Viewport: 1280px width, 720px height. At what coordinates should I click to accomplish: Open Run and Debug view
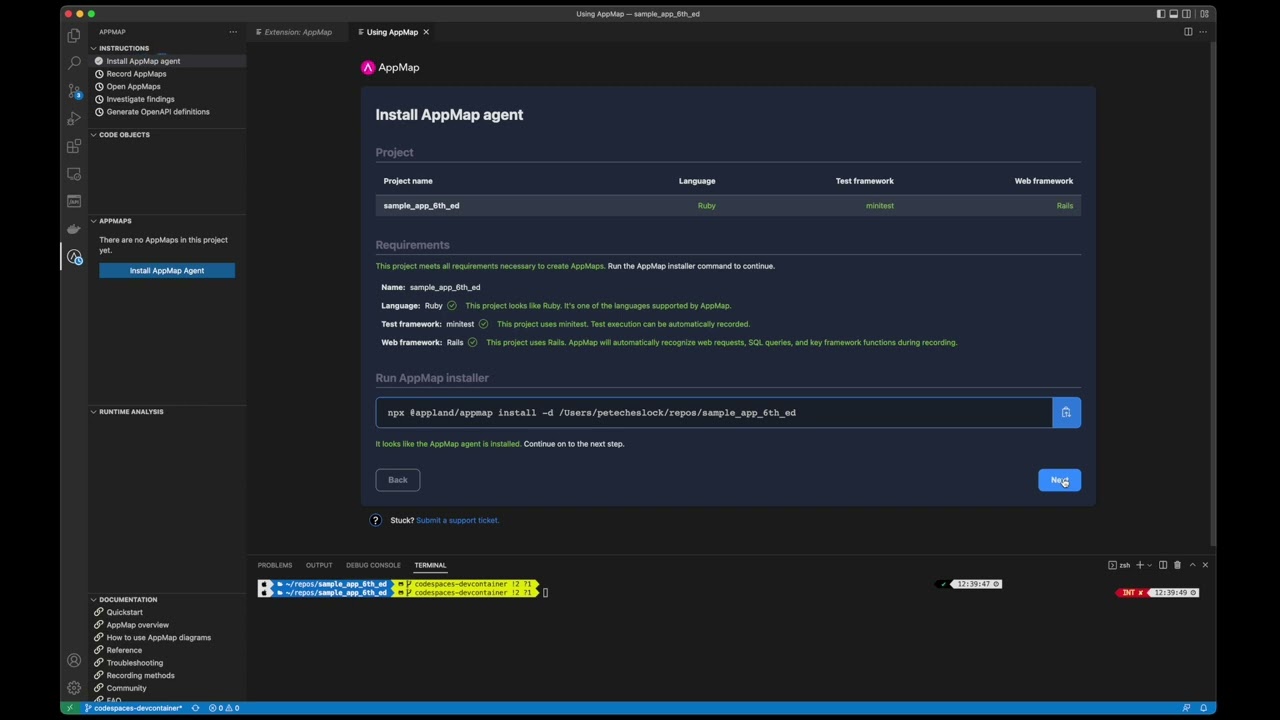[x=74, y=119]
